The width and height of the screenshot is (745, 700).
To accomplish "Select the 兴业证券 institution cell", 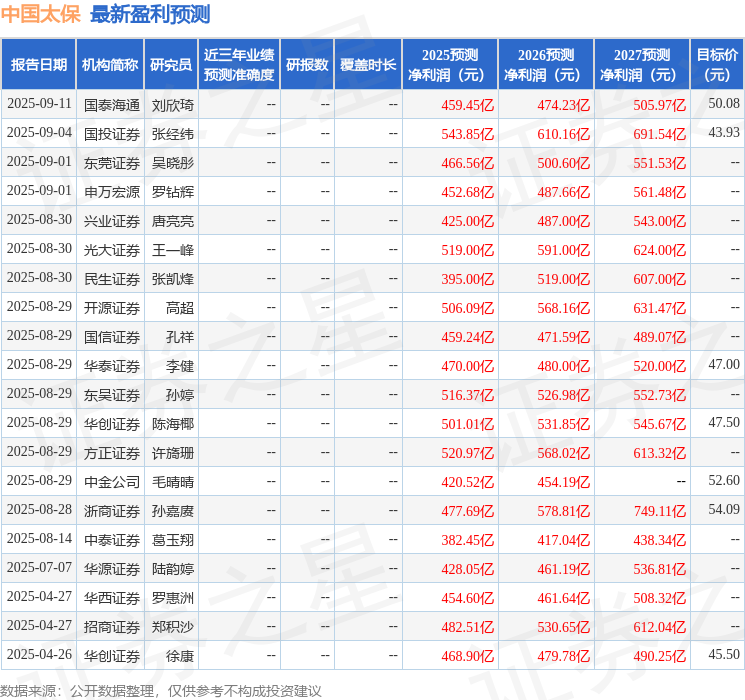I will pyautogui.click(x=112, y=221).
